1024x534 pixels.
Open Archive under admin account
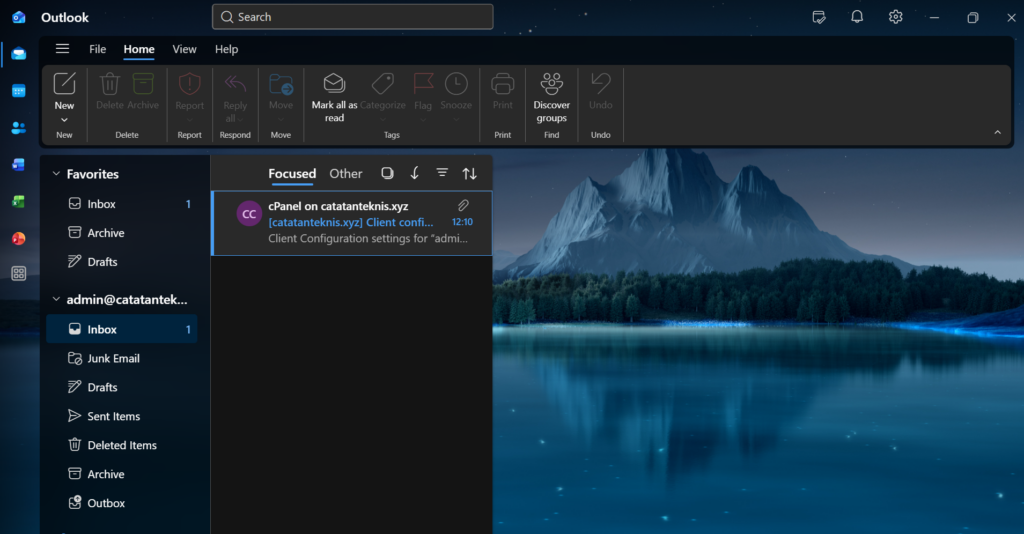[122, 474]
